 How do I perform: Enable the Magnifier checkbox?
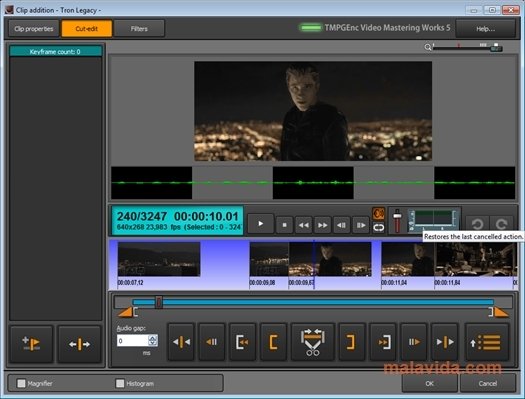[21, 383]
